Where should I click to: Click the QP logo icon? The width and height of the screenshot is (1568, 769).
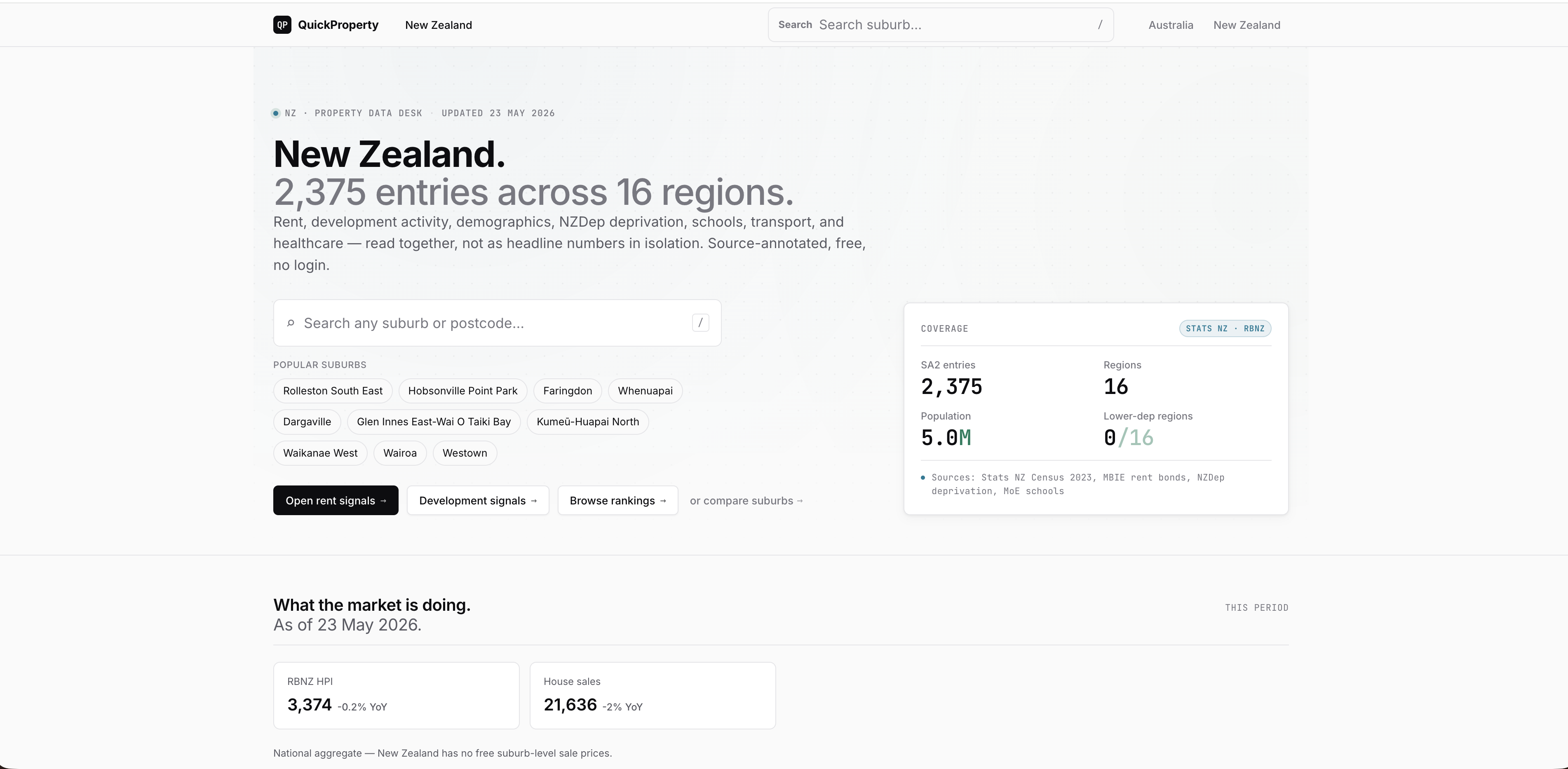282,25
